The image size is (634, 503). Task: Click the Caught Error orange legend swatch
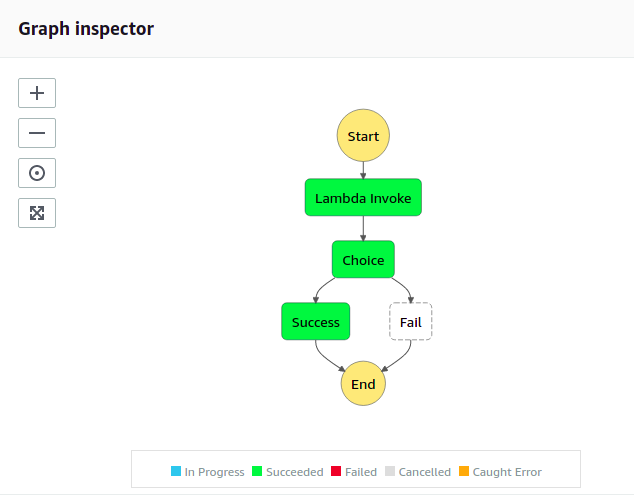(x=464, y=471)
